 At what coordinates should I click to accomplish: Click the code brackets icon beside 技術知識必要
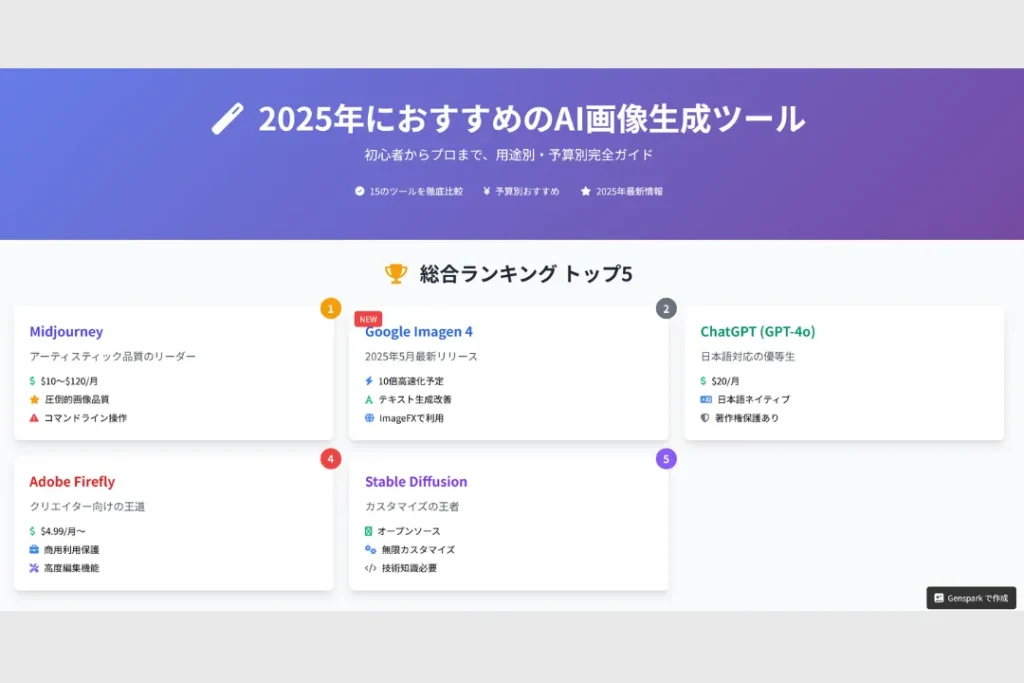pos(370,568)
